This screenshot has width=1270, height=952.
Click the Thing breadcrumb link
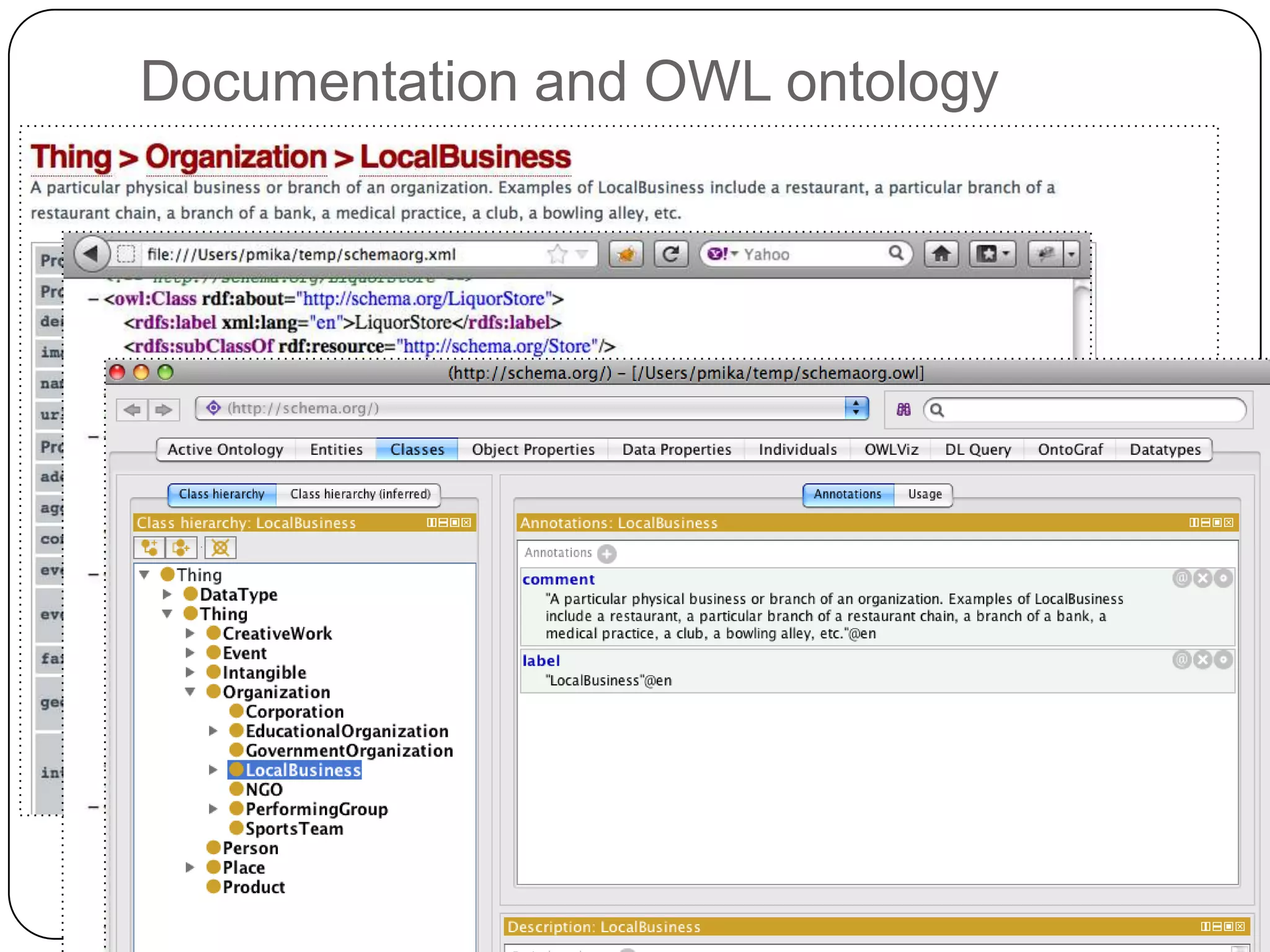point(71,157)
